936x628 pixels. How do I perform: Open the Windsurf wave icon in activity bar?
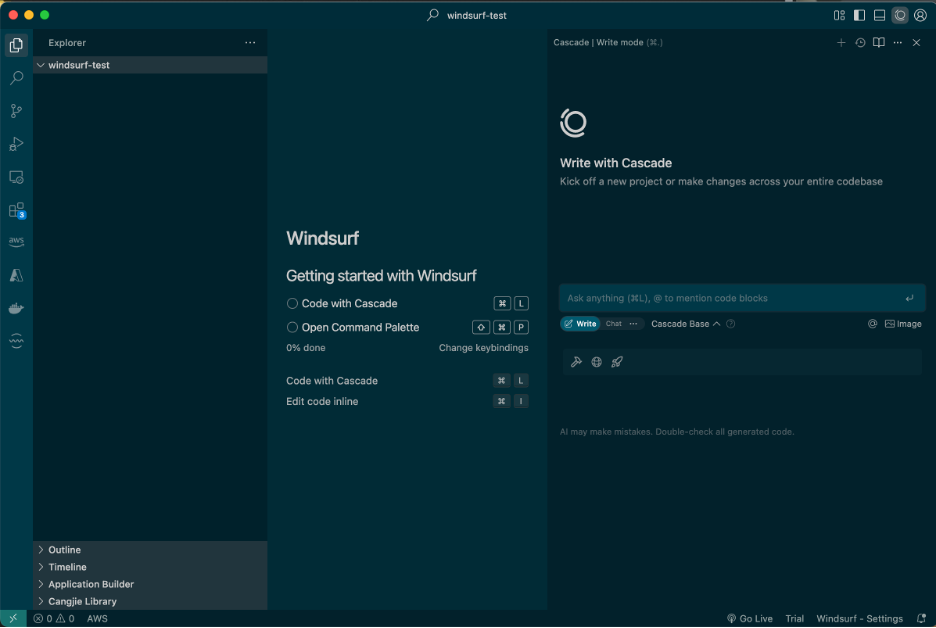point(16,341)
